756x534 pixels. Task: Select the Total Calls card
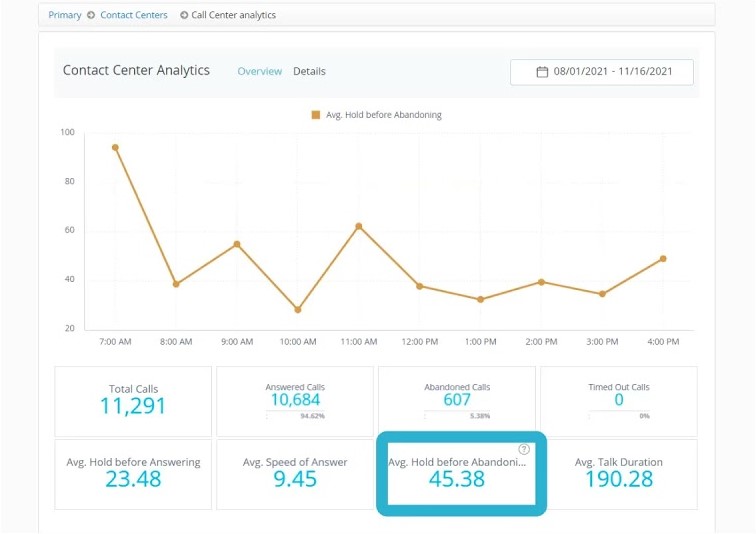133,400
